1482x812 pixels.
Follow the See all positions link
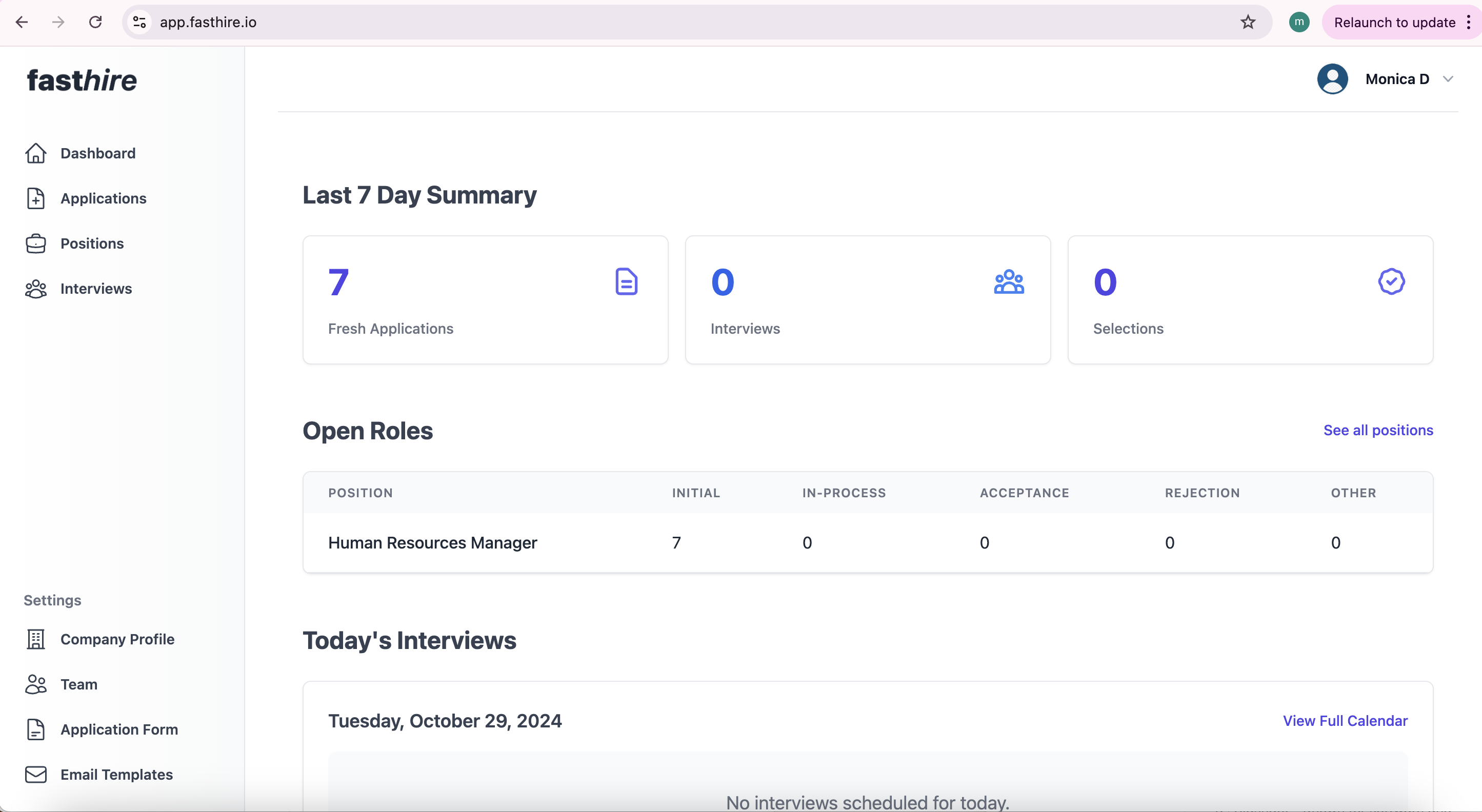click(x=1378, y=430)
